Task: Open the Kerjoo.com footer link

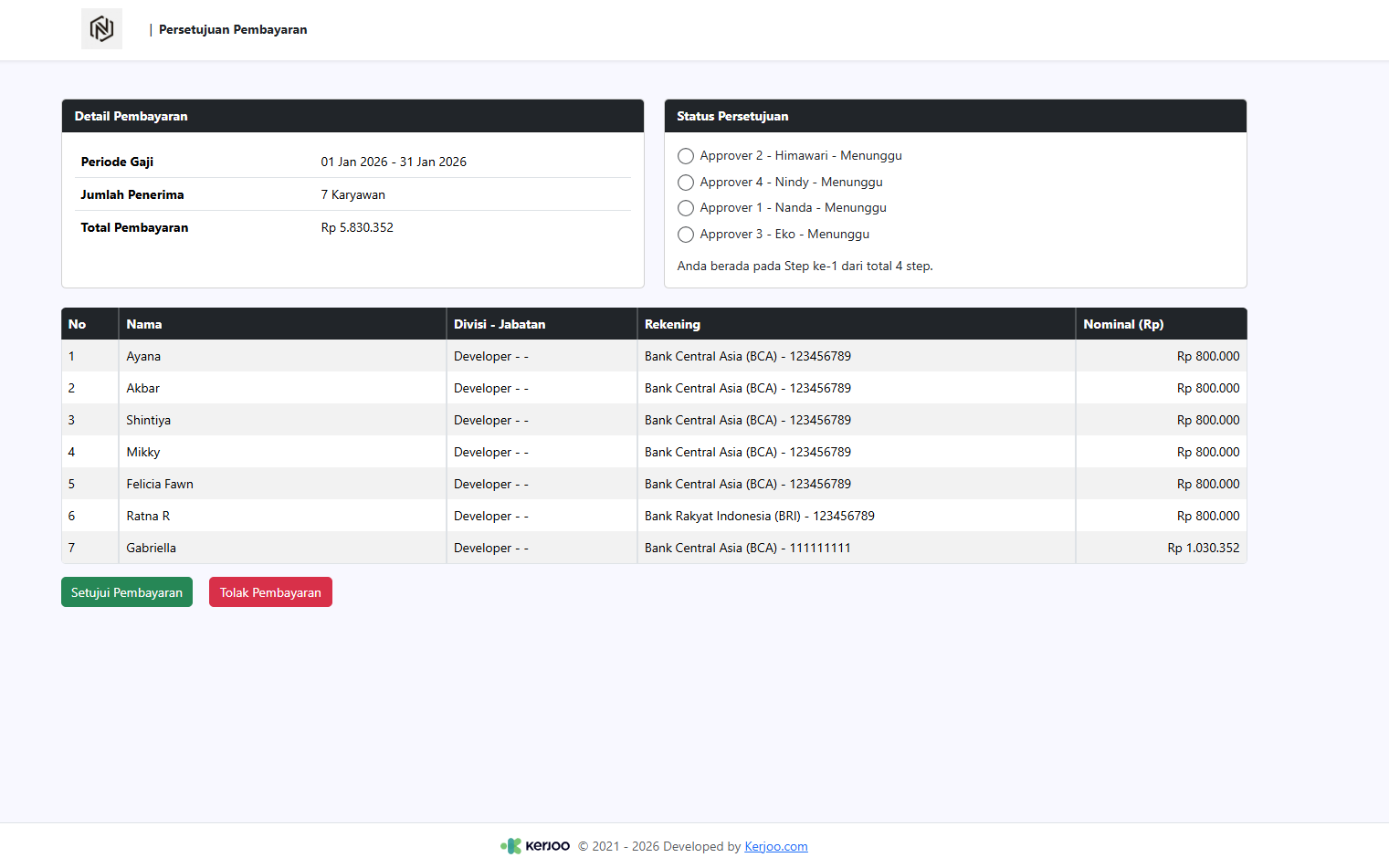Action: pyautogui.click(x=775, y=846)
